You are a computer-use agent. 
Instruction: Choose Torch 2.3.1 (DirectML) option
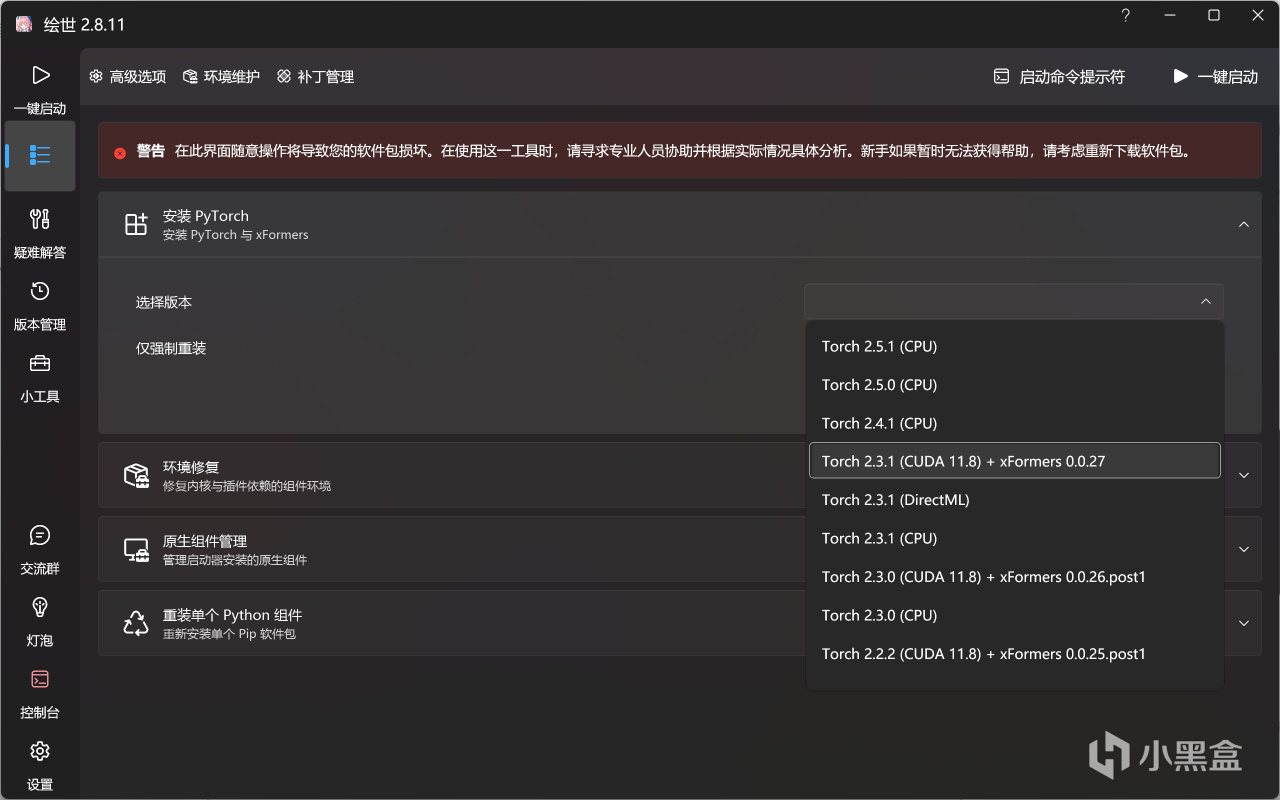point(1014,500)
